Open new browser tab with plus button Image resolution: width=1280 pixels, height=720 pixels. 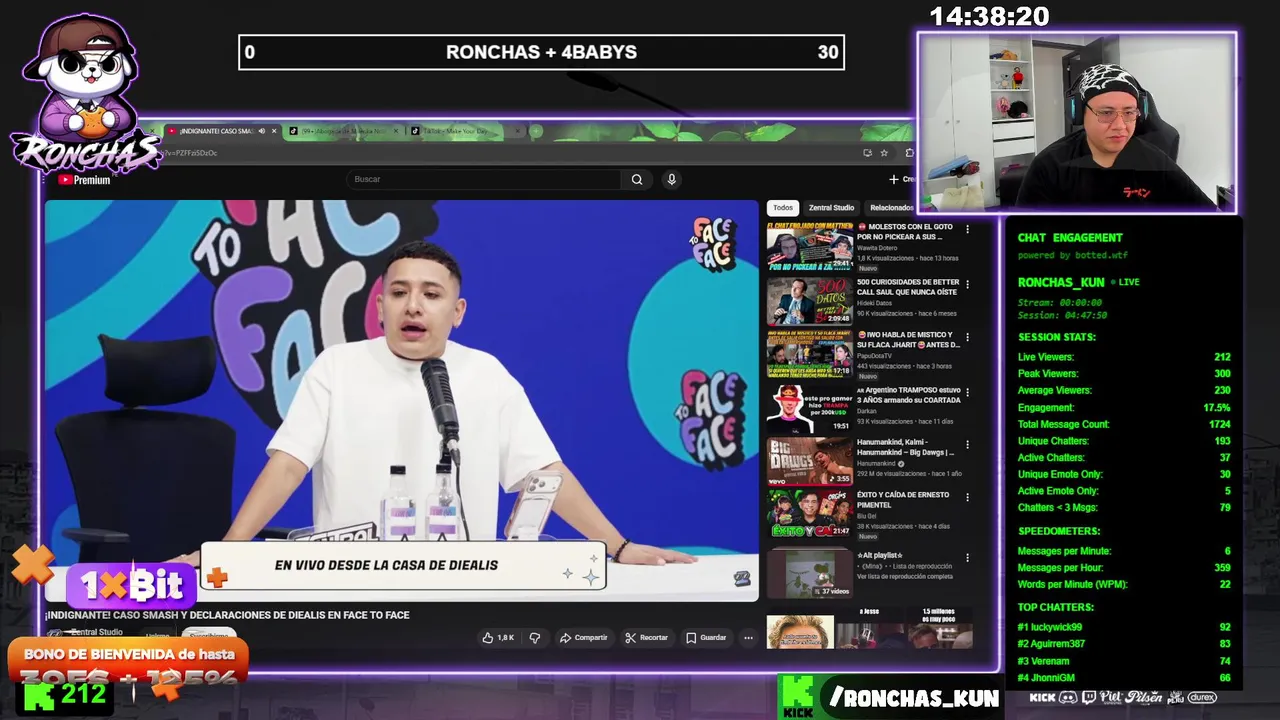[x=536, y=131]
